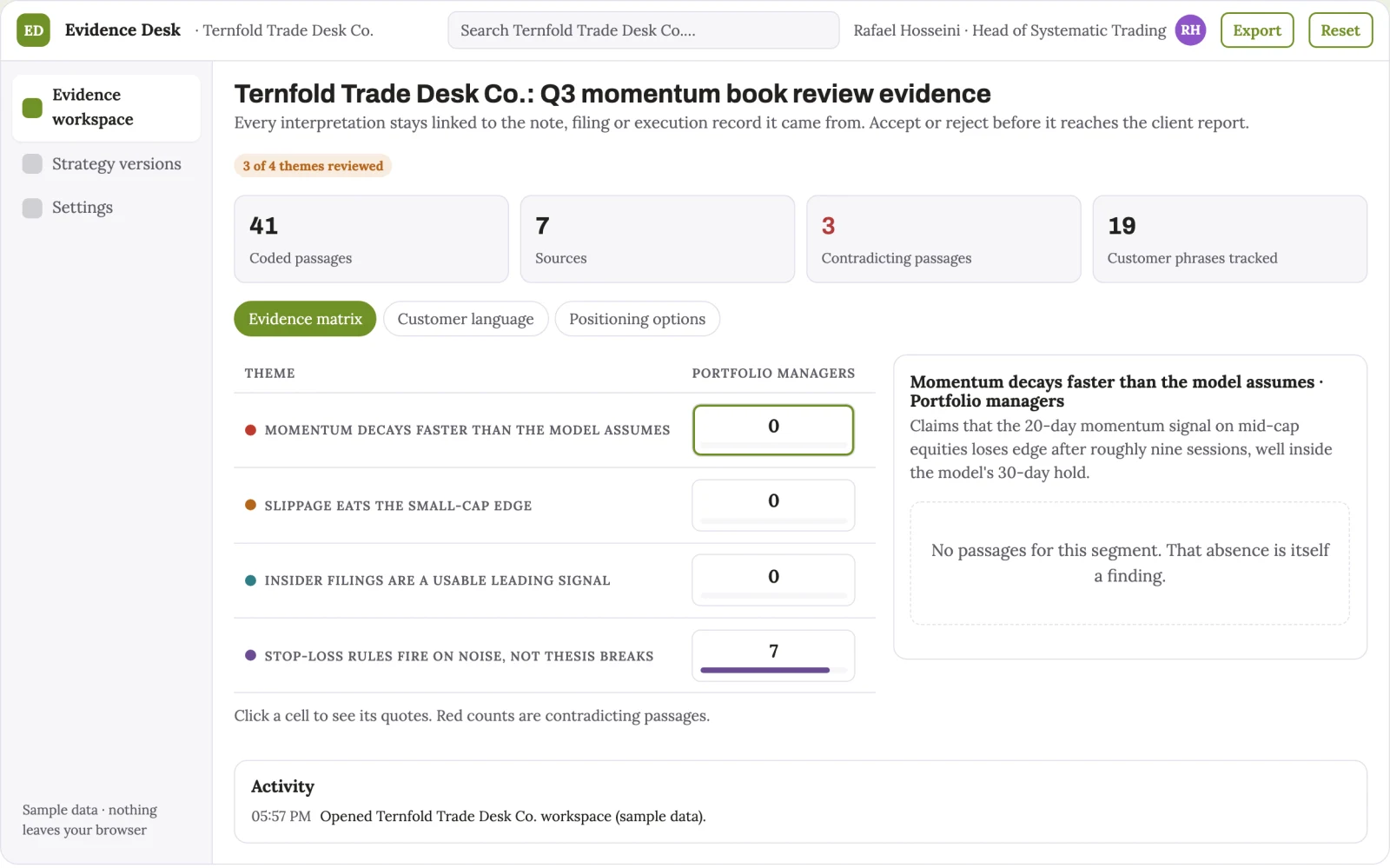Click 'Slippage eats the small-cap edge' row label
Viewport: 1390px width, 868px height.
(398, 506)
